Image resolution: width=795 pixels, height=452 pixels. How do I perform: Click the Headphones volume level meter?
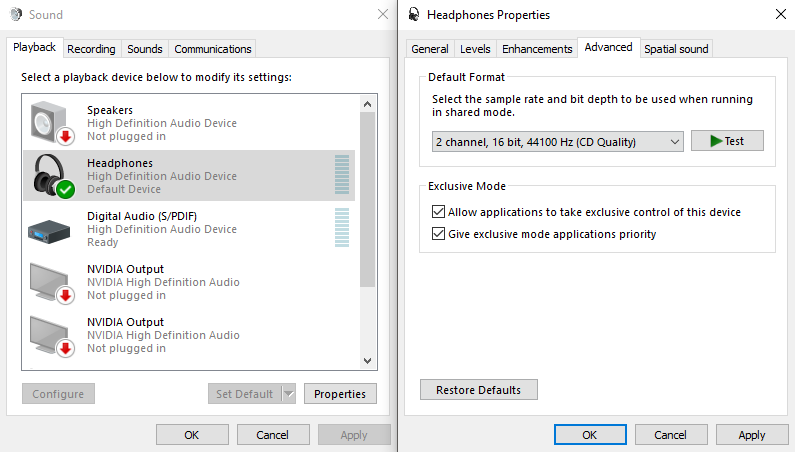pyautogui.click(x=342, y=175)
